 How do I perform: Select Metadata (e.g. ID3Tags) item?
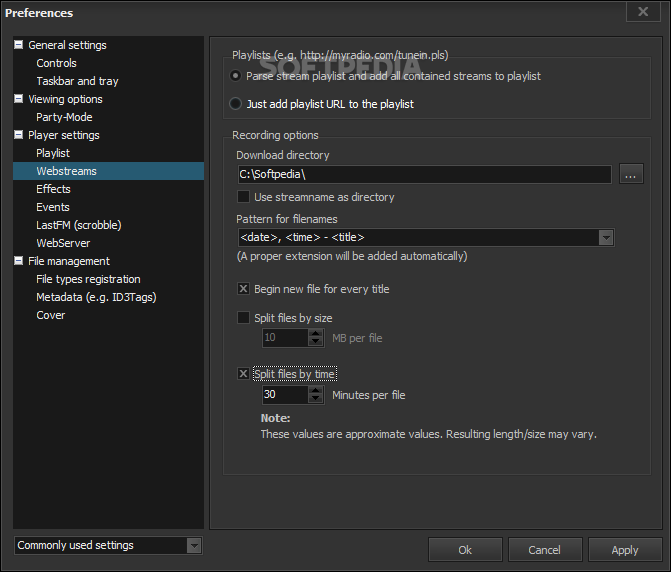coord(96,297)
